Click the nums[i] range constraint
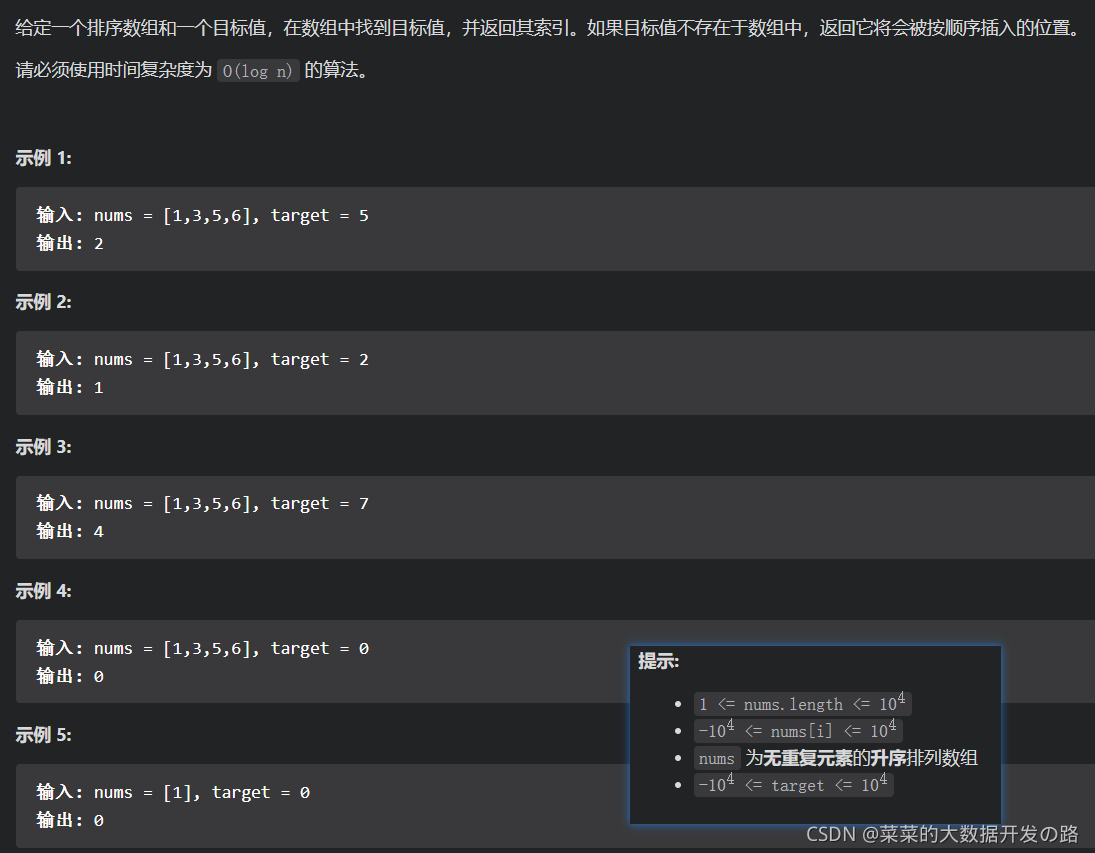This screenshot has width=1095, height=853. [x=798, y=731]
